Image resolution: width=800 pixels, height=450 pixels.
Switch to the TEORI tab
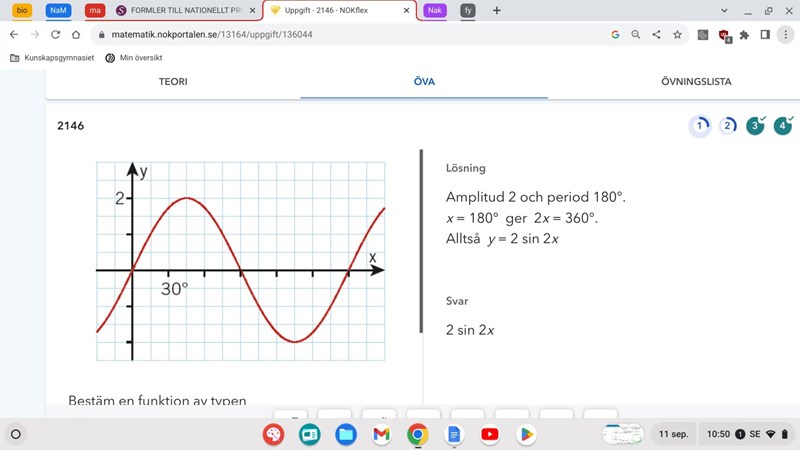[173, 82]
